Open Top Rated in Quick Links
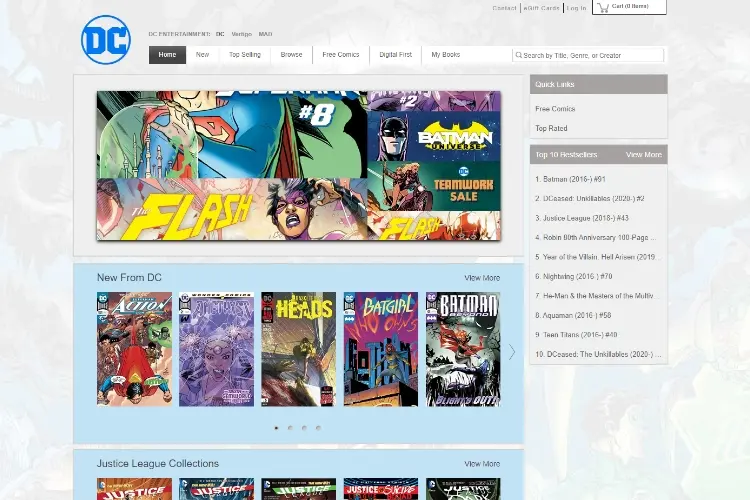Screen dimensions: 750x500 pyautogui.click(x=551, y=128)
